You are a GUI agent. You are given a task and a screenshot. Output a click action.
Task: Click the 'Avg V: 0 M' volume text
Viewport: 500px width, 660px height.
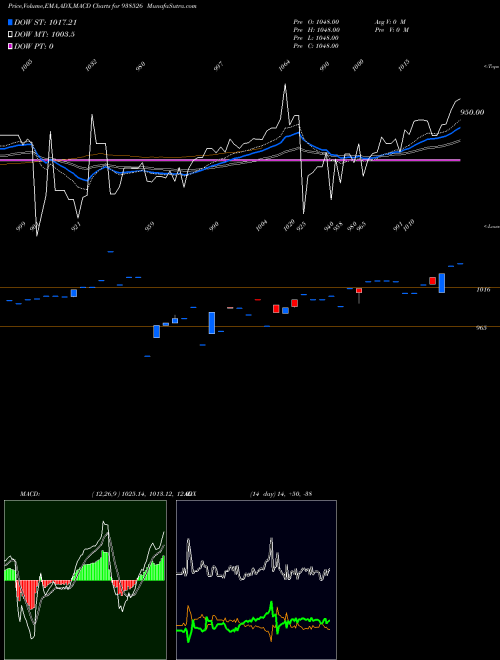pyautogui.click(x=391, y=22)
